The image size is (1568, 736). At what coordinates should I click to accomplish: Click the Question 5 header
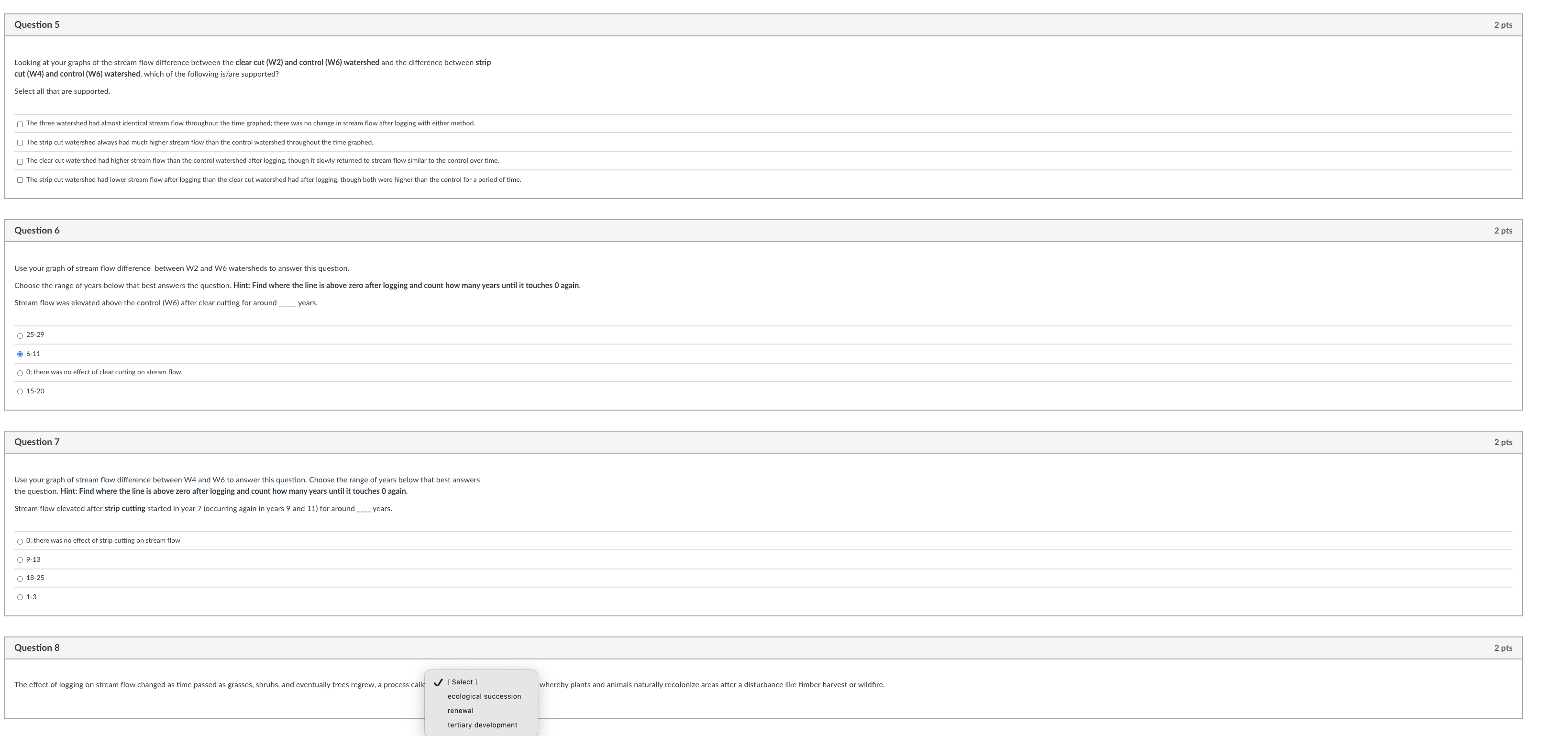pos(37,25)
